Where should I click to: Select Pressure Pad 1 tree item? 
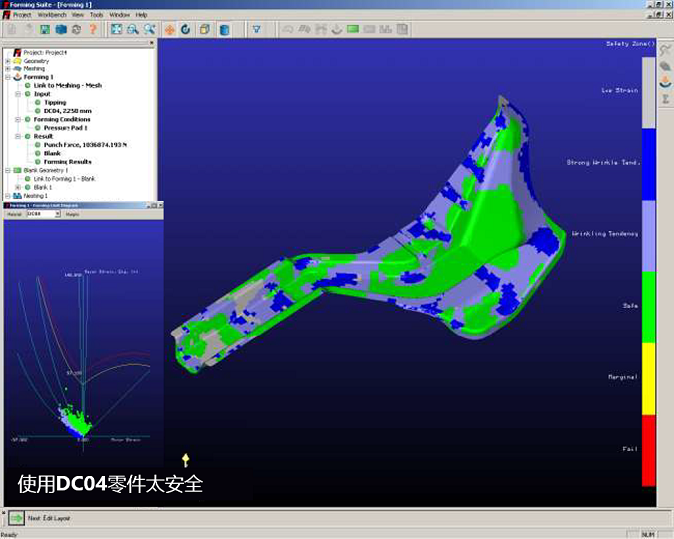click(x=65, y=128)
